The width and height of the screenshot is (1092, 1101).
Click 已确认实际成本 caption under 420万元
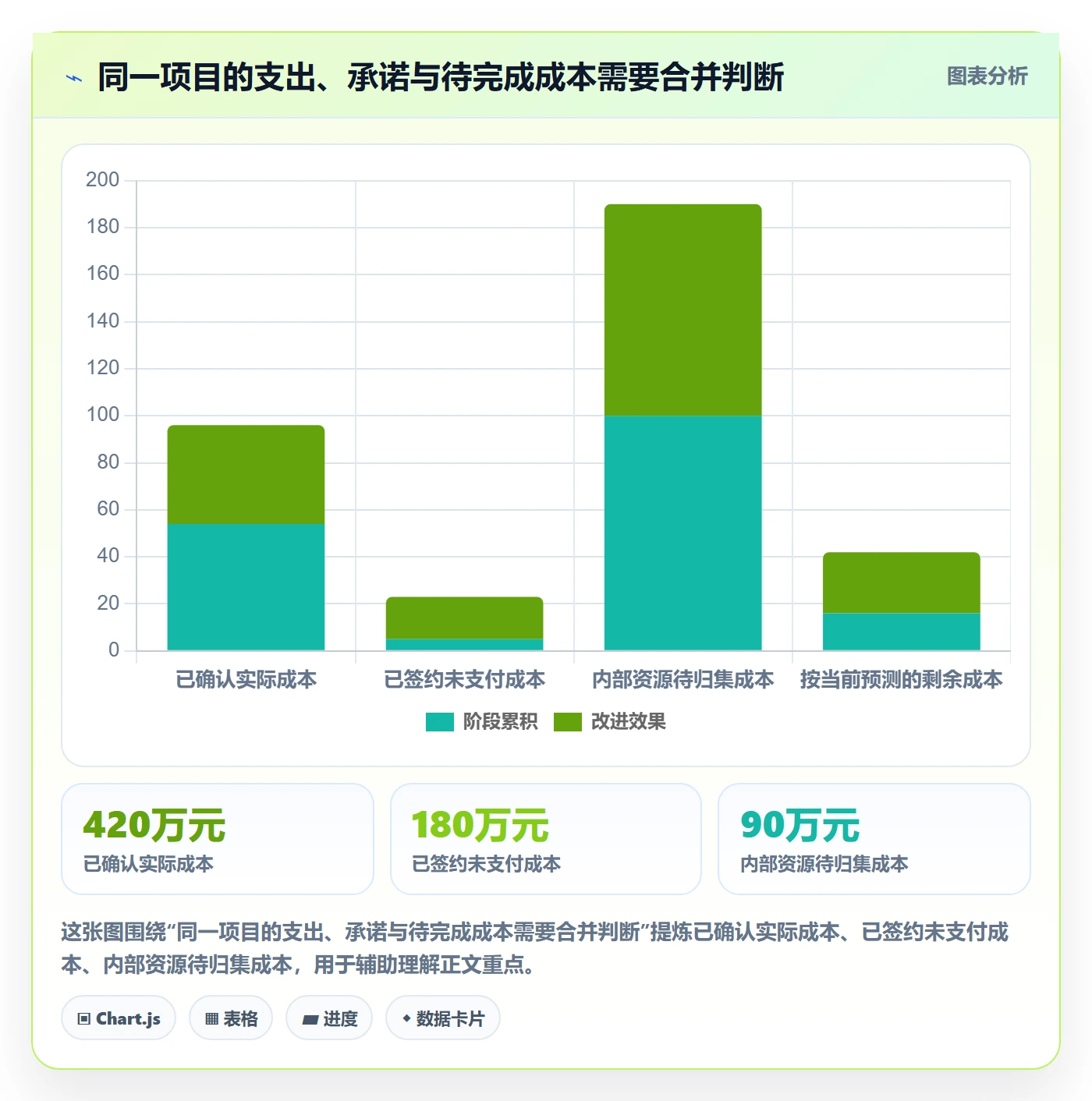click(148, 864)
